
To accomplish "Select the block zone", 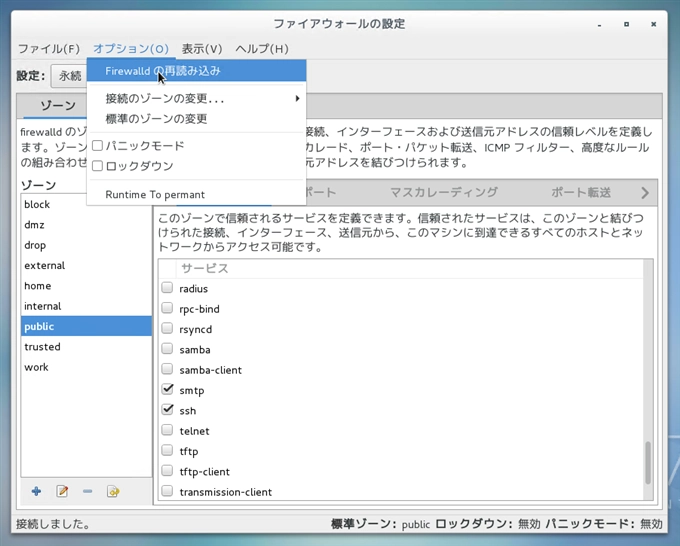I will click(x=86, y=204).
